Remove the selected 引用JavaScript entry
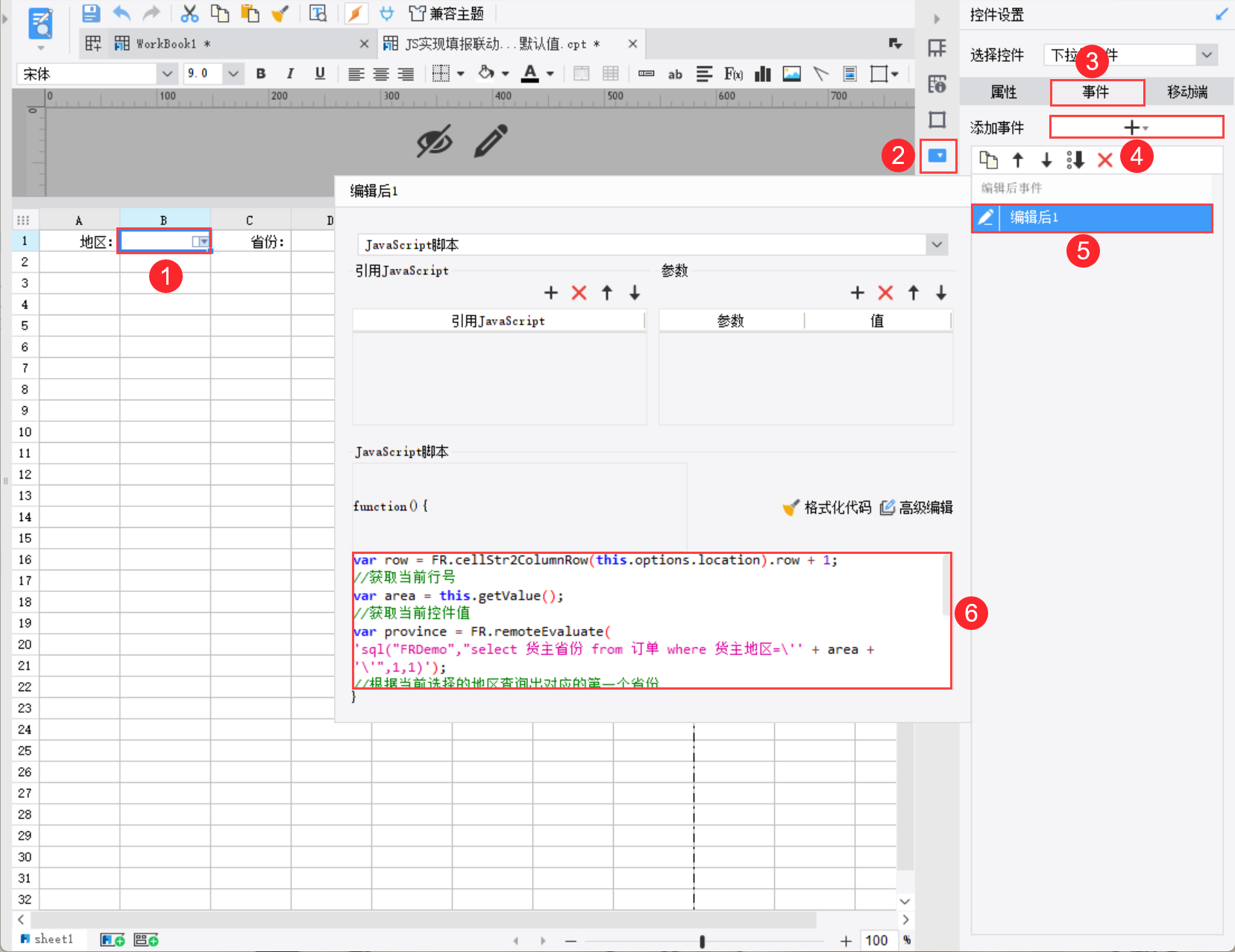 (x=579, y=293)
